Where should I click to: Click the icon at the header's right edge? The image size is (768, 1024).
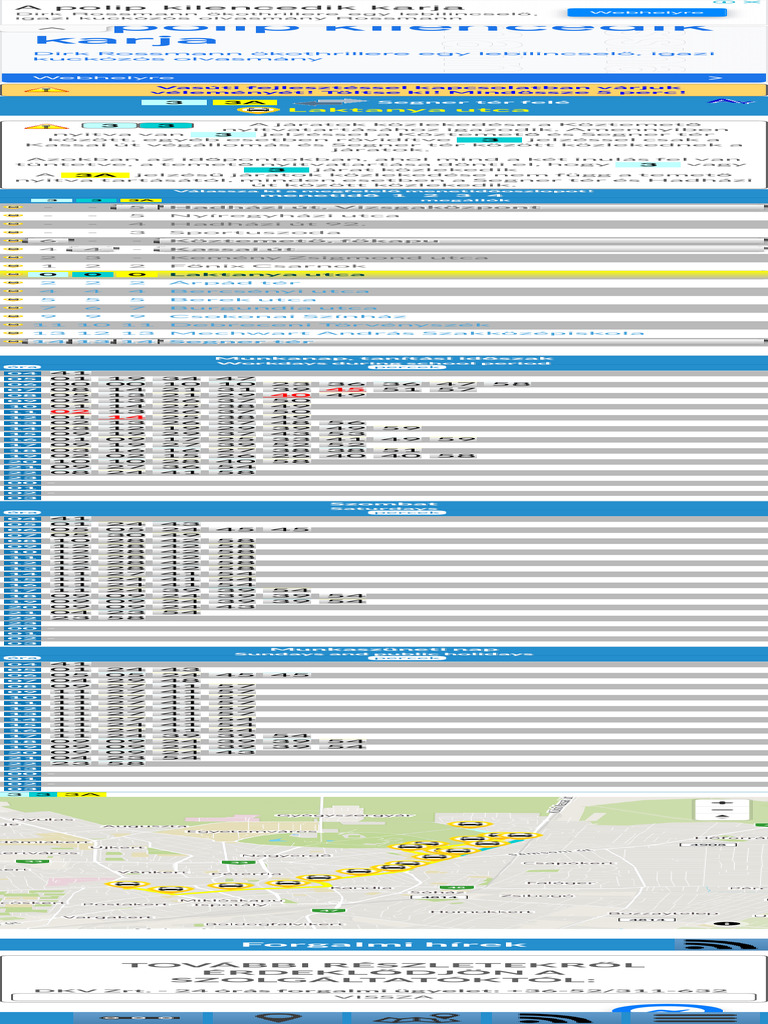coord(730,102)
